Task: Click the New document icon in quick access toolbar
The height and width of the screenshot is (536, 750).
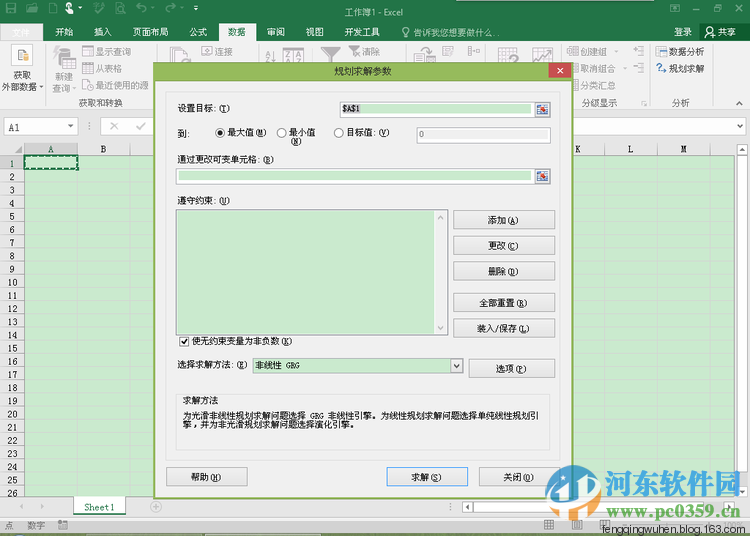Action: point(53,8)
